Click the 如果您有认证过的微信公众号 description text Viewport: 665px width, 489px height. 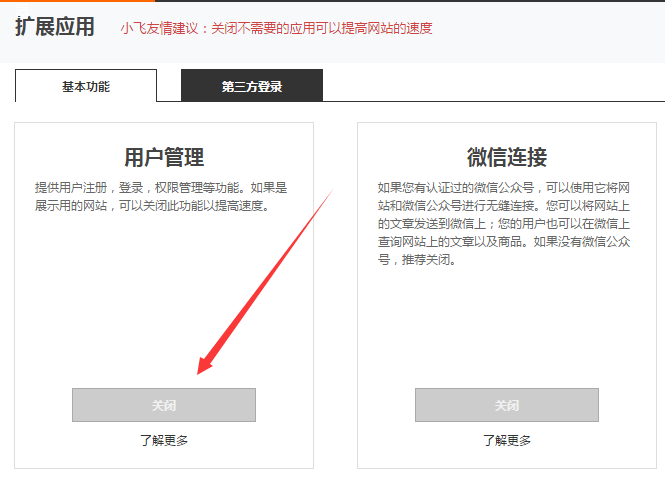504,223
